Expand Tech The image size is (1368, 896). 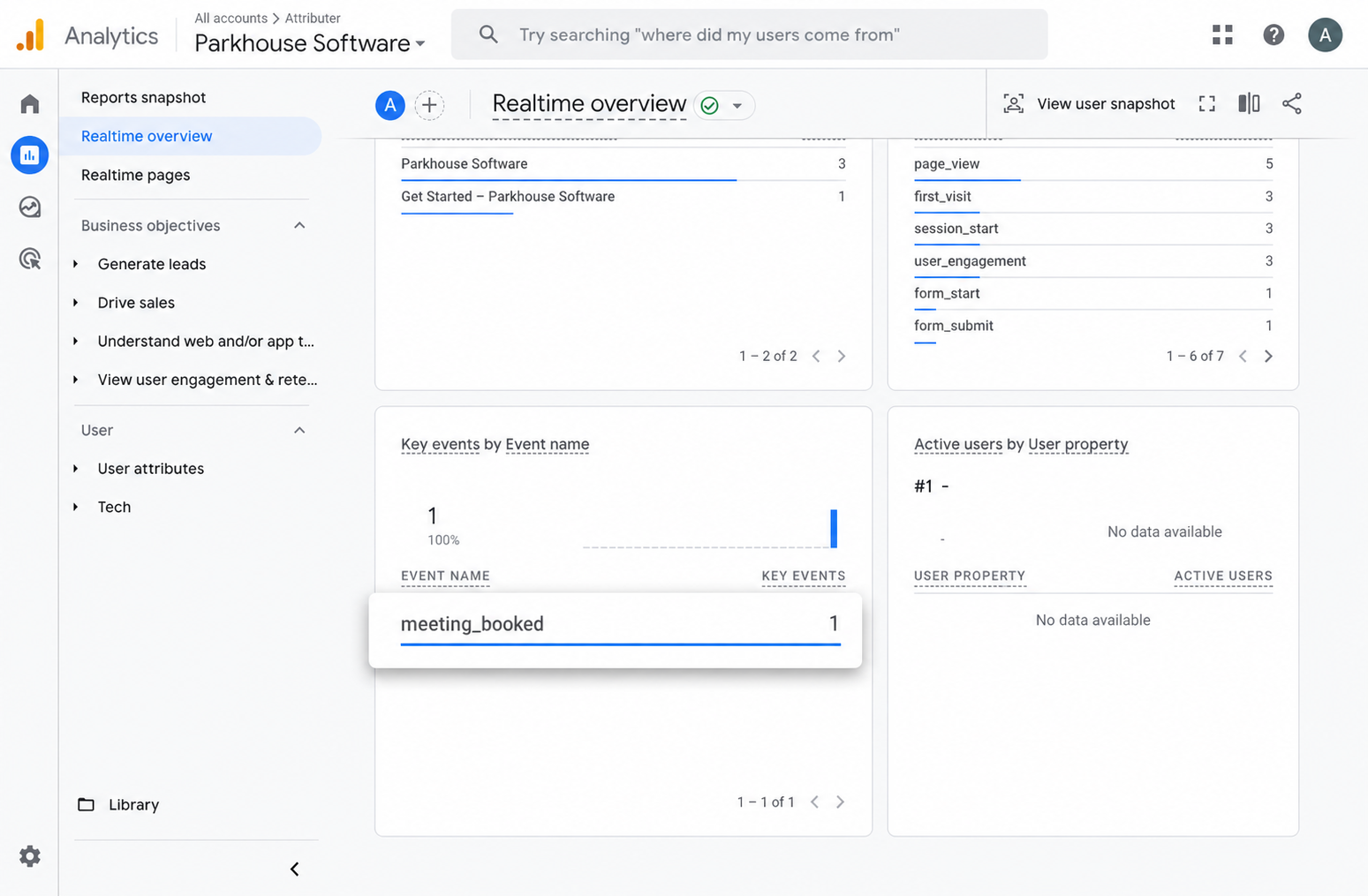click(x=76, y=507)
